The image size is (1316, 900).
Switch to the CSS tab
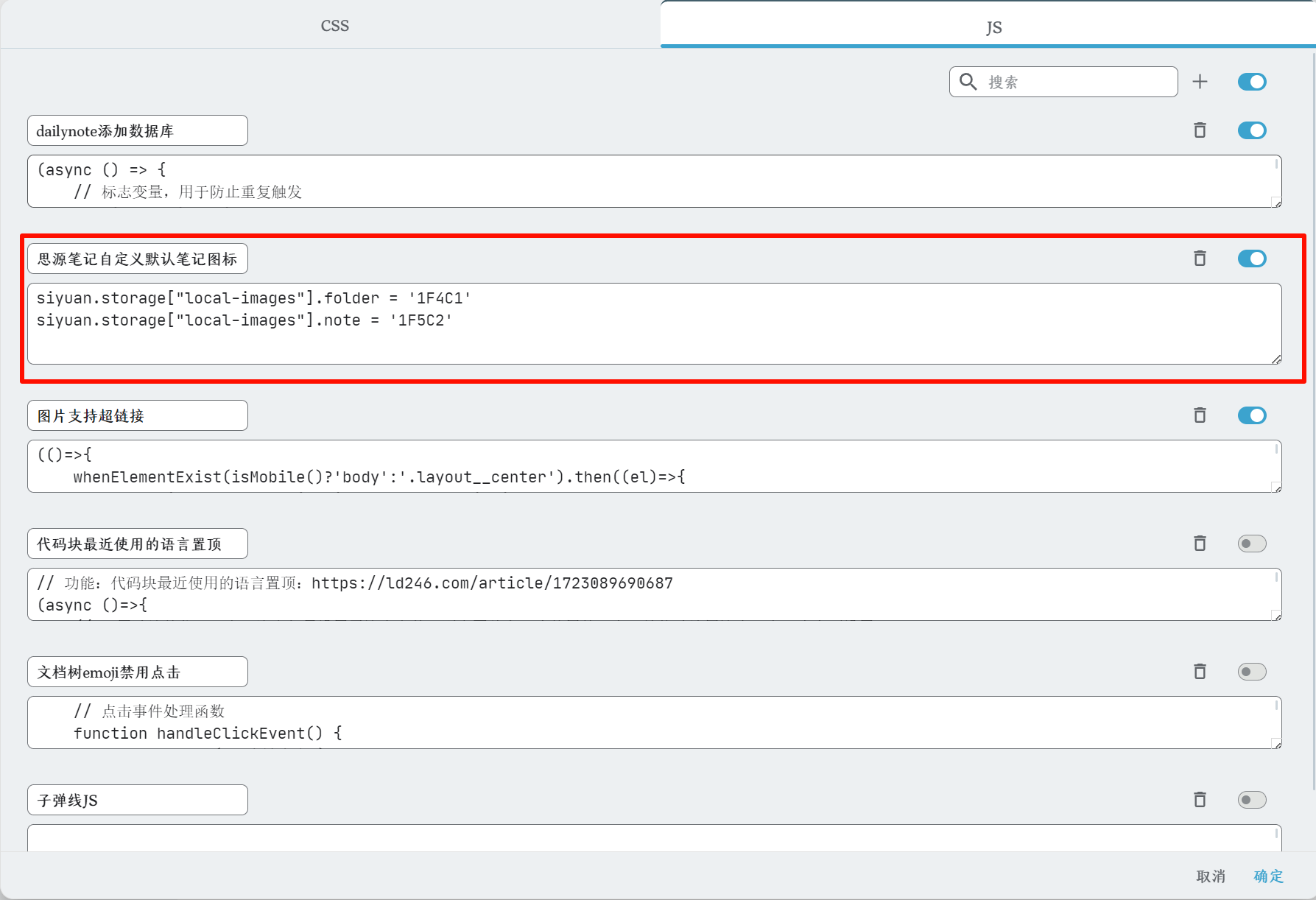tap(334, 26)
